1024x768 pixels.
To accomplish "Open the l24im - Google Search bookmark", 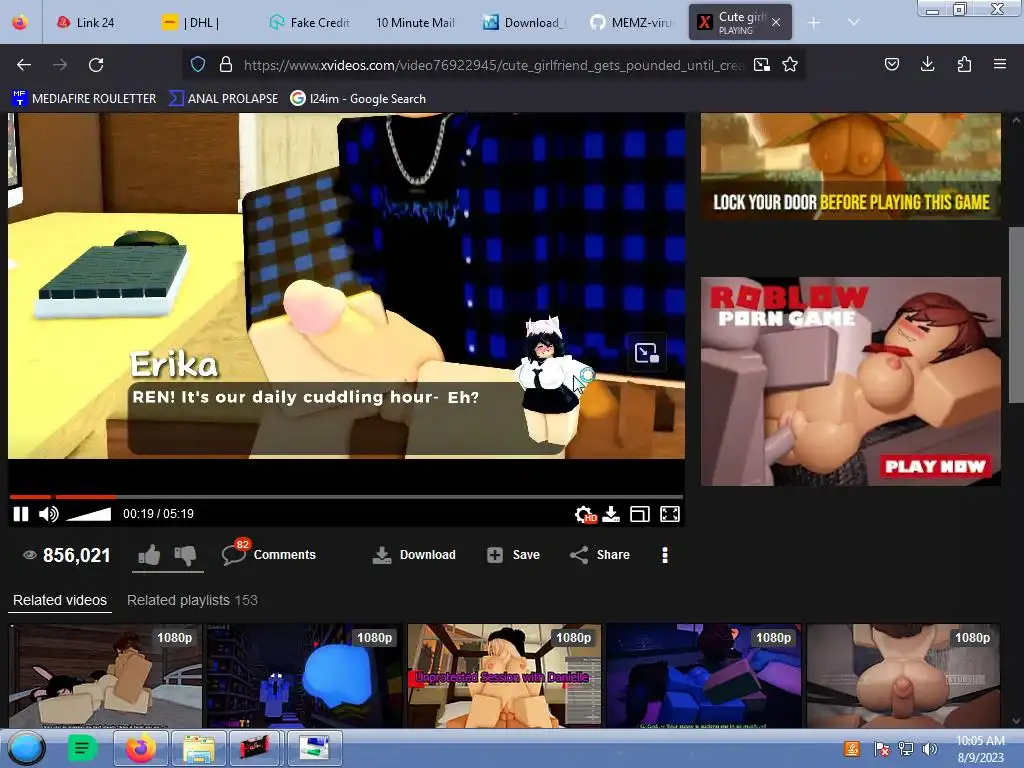I will 358,99.
